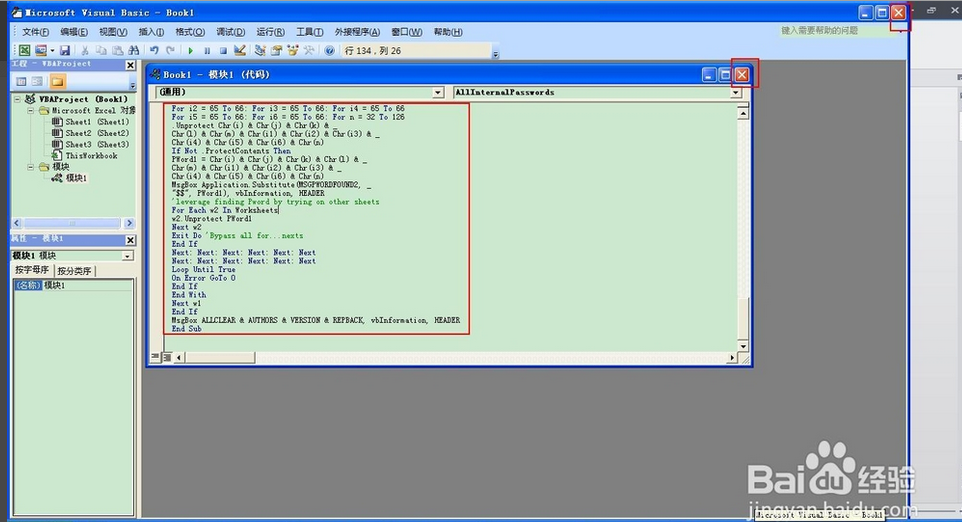
Task: Toggle Folders button in project panel
Action: coord(58,81)
